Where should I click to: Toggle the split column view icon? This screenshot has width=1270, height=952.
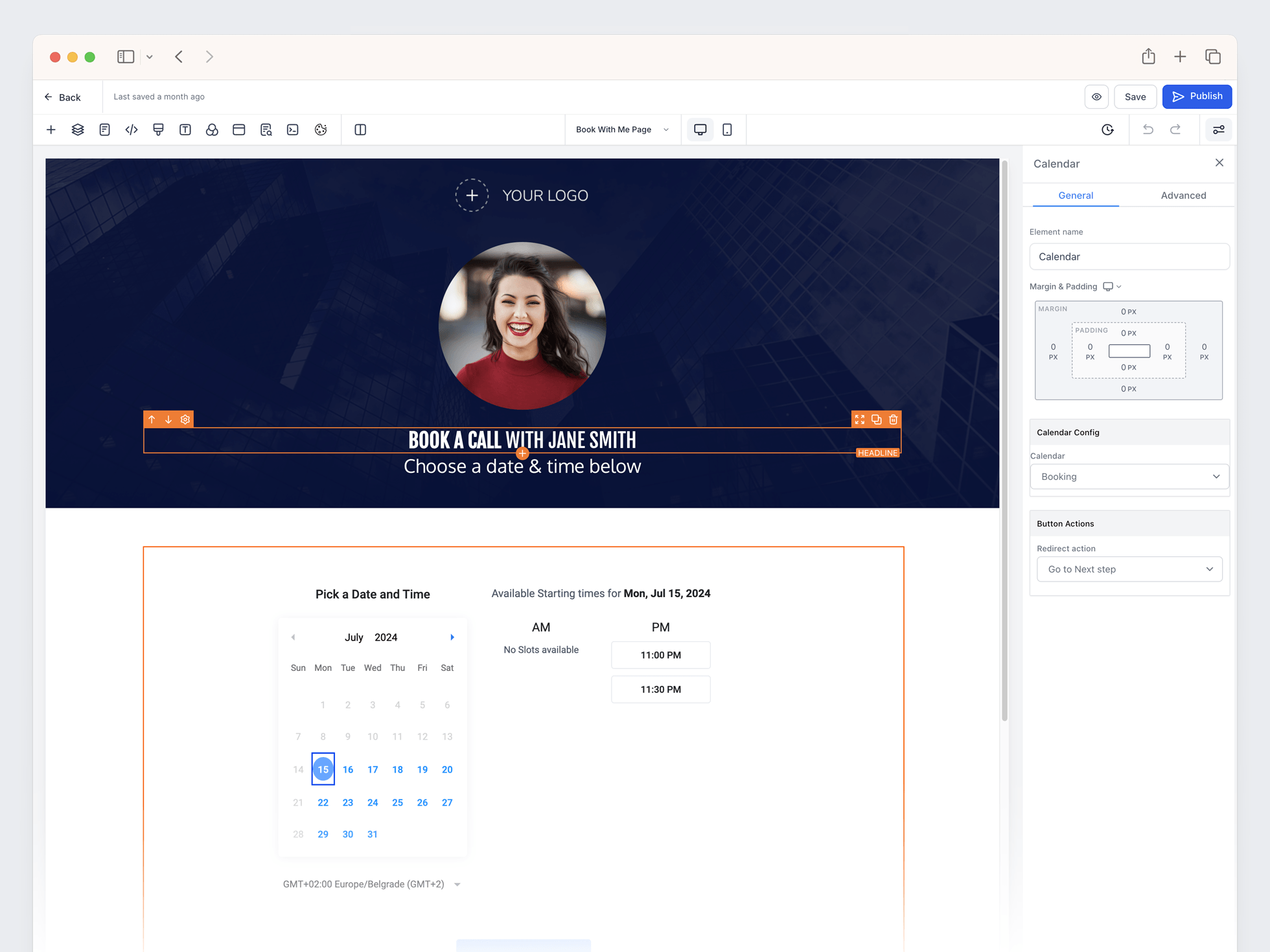pyautogui.click(x=361, y=130)
